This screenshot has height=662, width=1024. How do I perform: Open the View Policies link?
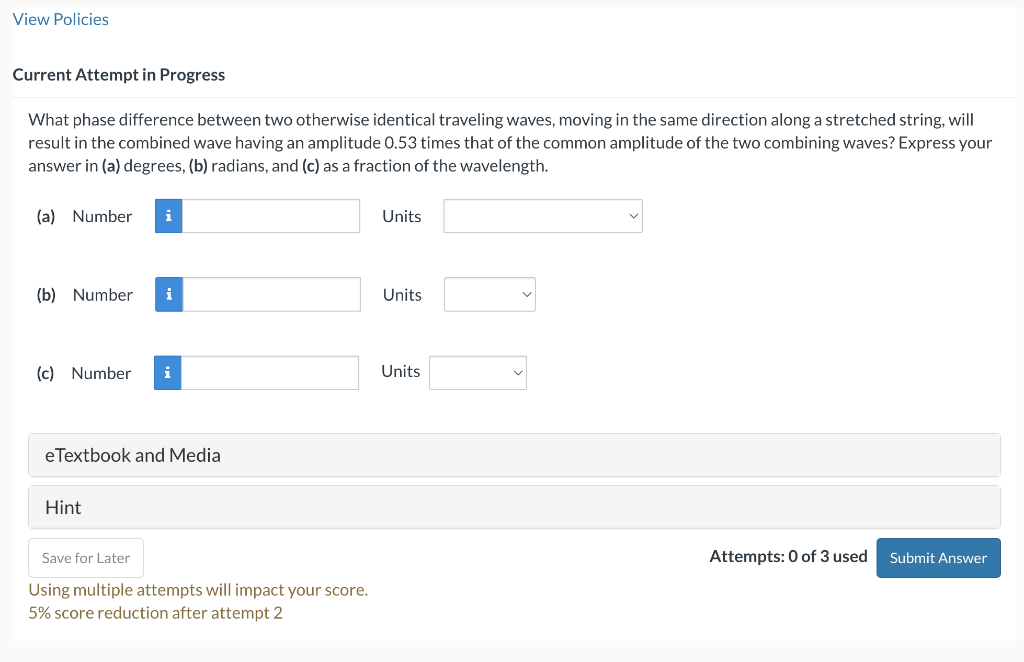coord(61,19)
